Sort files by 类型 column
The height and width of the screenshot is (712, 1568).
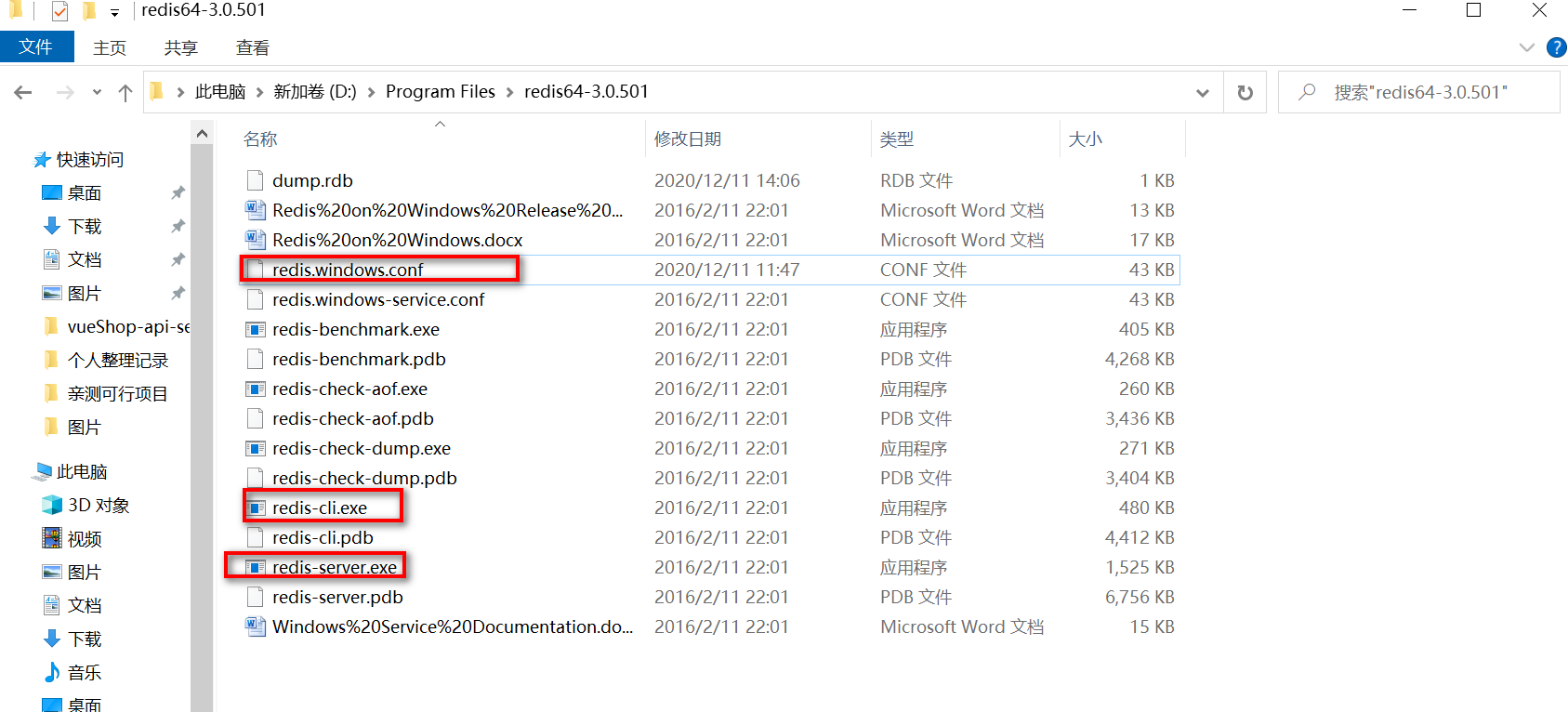point(897,139)
